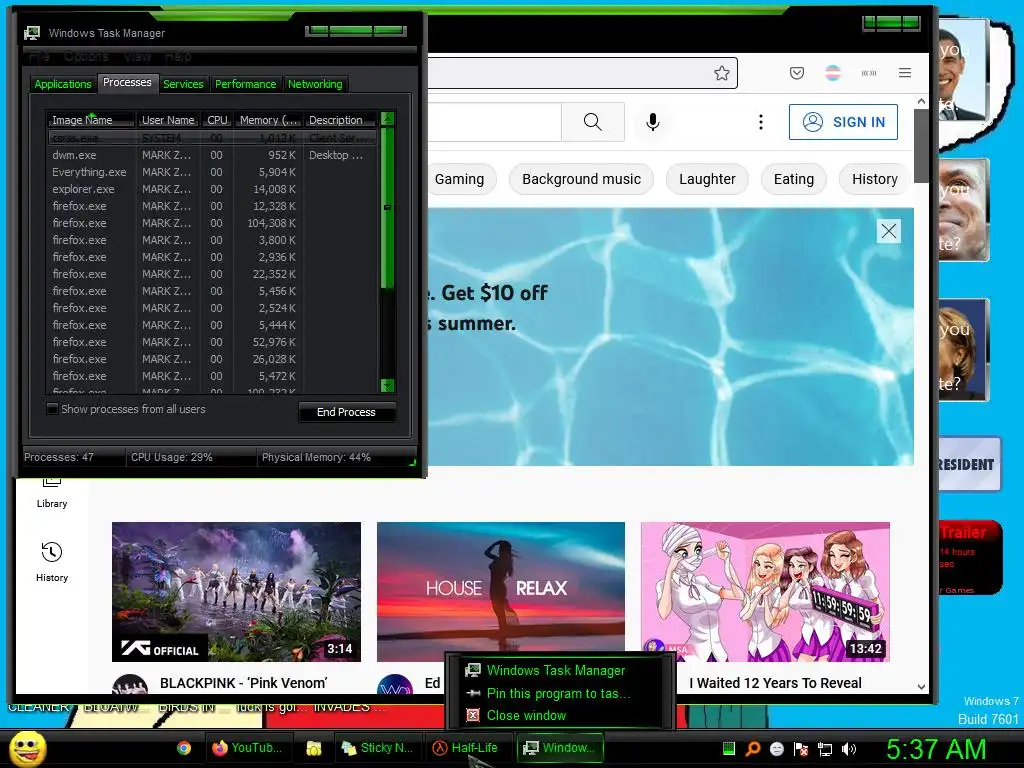Click the YouTube search input field
Screen dimensions: 1024x768
(494, 121)
